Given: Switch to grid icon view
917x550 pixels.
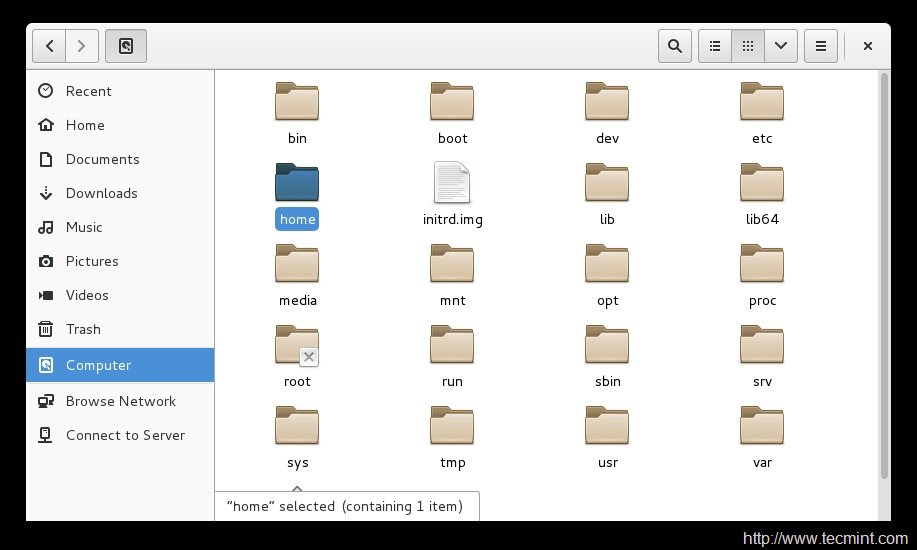Looking at the screenshot, I should (x=747, y=46).
